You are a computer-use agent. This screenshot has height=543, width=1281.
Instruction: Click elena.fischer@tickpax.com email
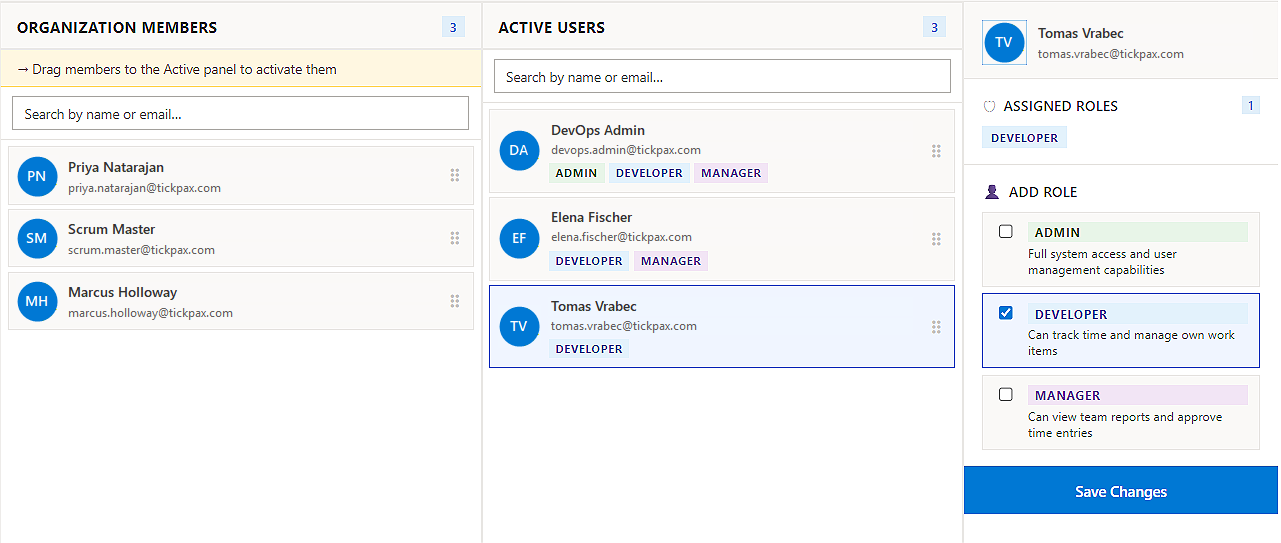tap(621, 237)
